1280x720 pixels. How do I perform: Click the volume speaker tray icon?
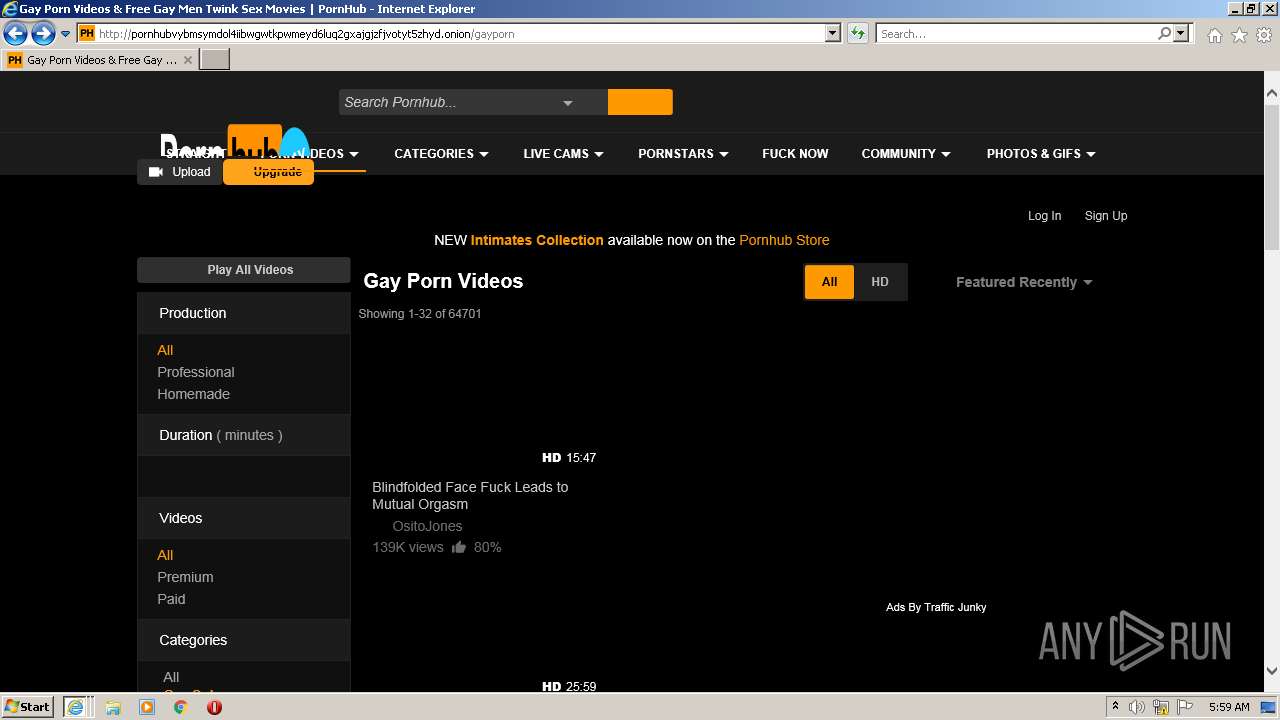1137,707
